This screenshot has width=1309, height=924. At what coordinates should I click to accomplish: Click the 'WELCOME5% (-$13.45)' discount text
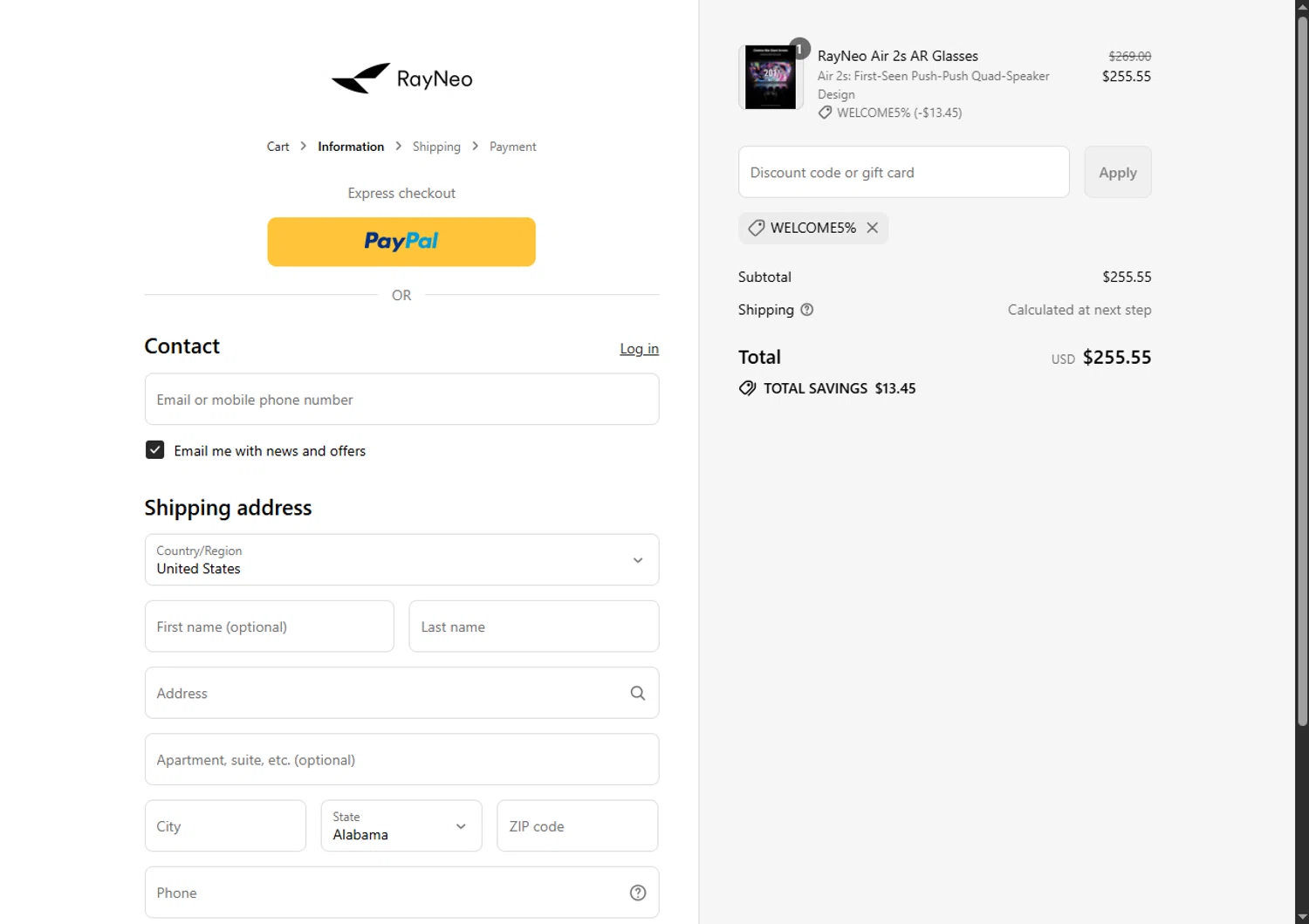click(900, 113)
